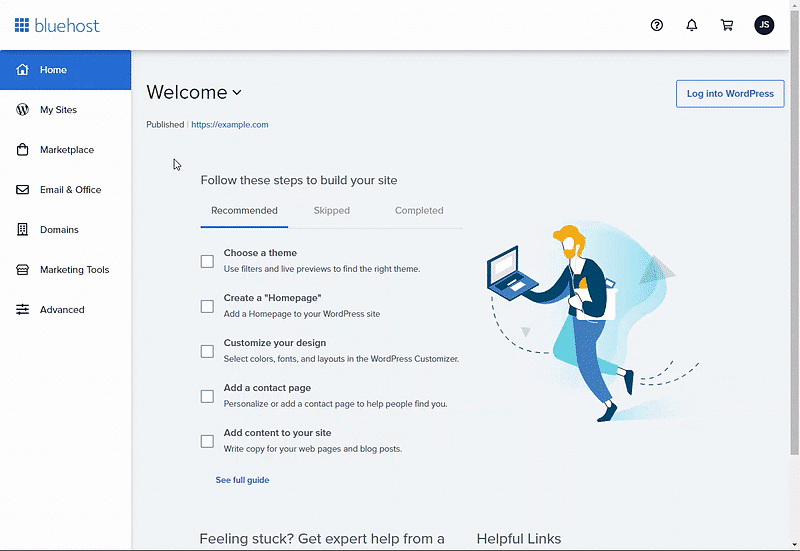This screenshot has height=551, width=800.
Task: Open Marketplace in the sidebar
Action: [65, 149]
